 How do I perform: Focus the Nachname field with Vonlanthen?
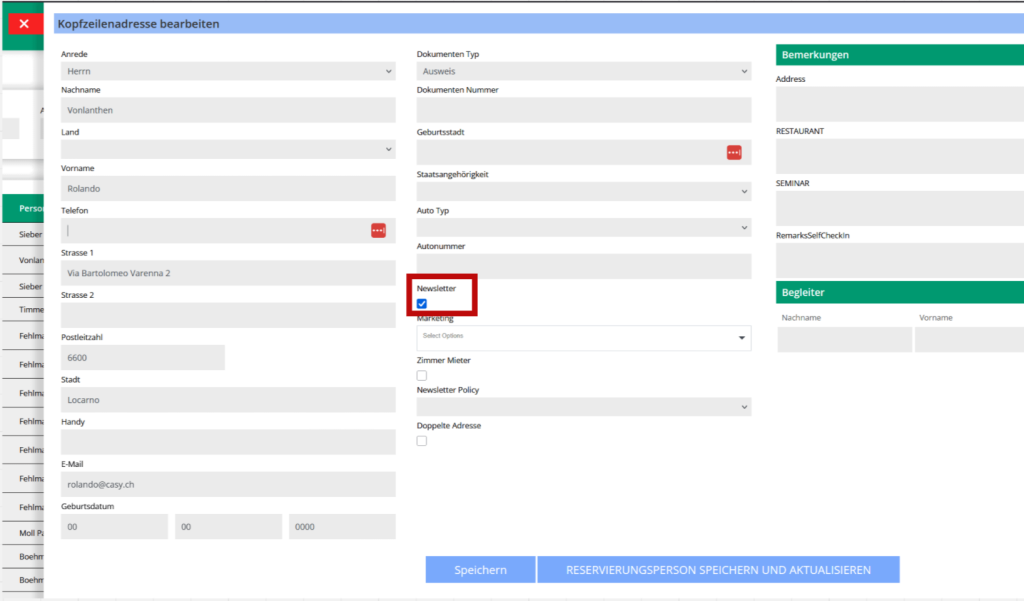pos(228,110)
